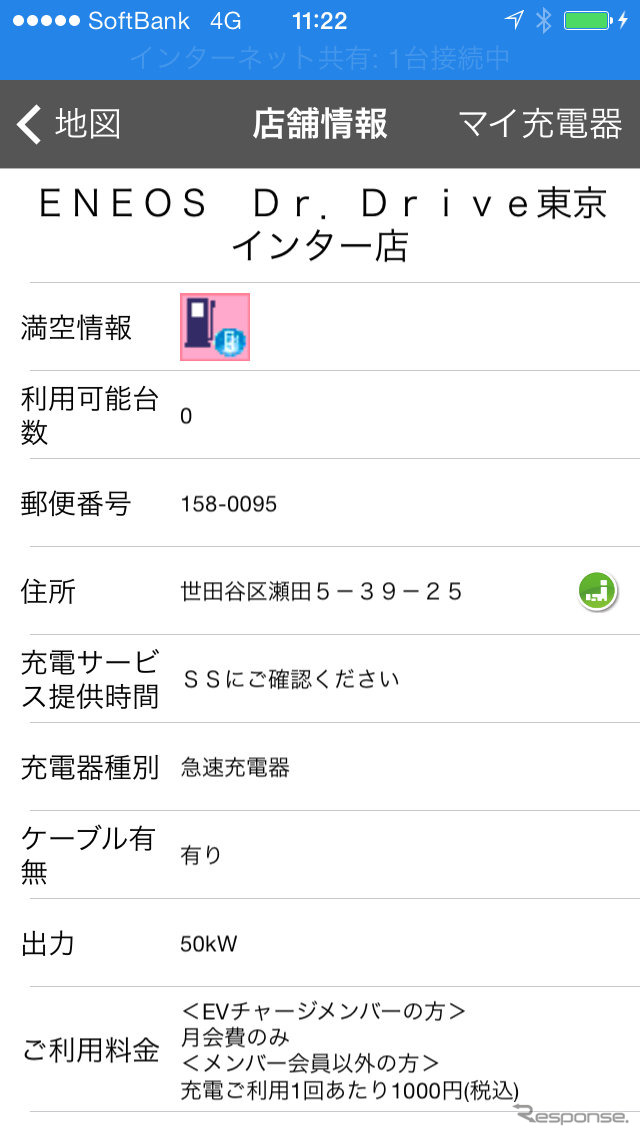Tap the pink charger availability icon
The height and width of the screenshot is (1136, 640).
coord(215,327)
